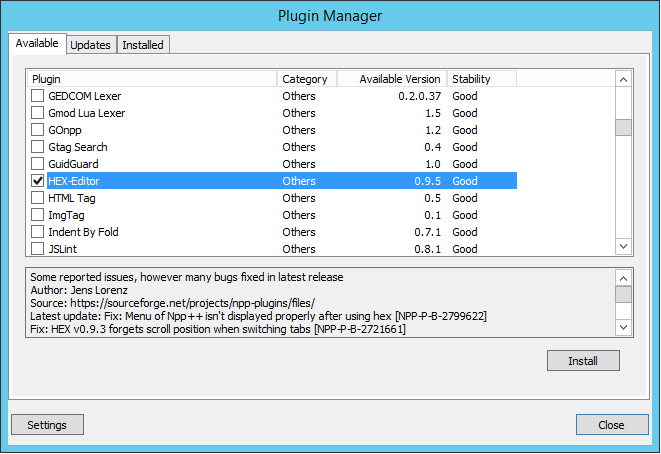This screenshot has width=661, height=454.
Task: Sort by Stability column header
Action: pos(482,79)
